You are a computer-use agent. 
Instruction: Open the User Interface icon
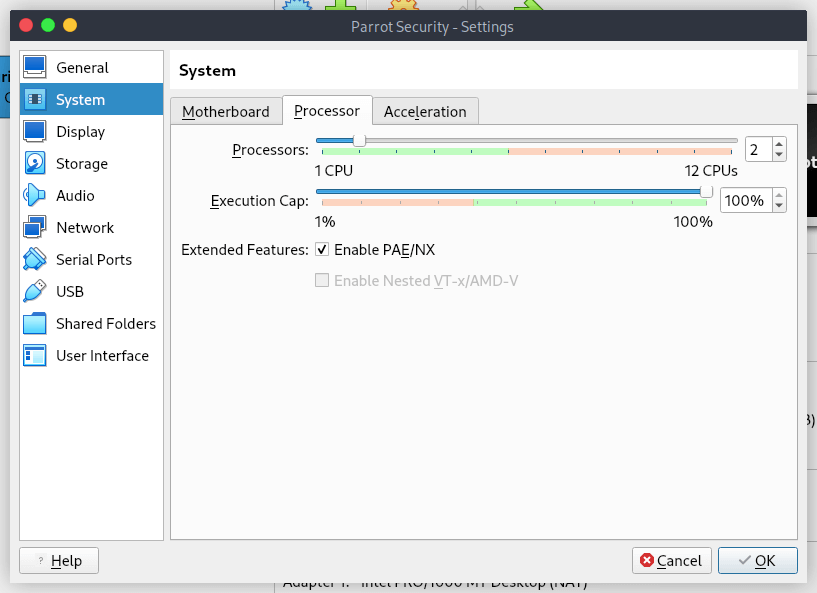35,356
